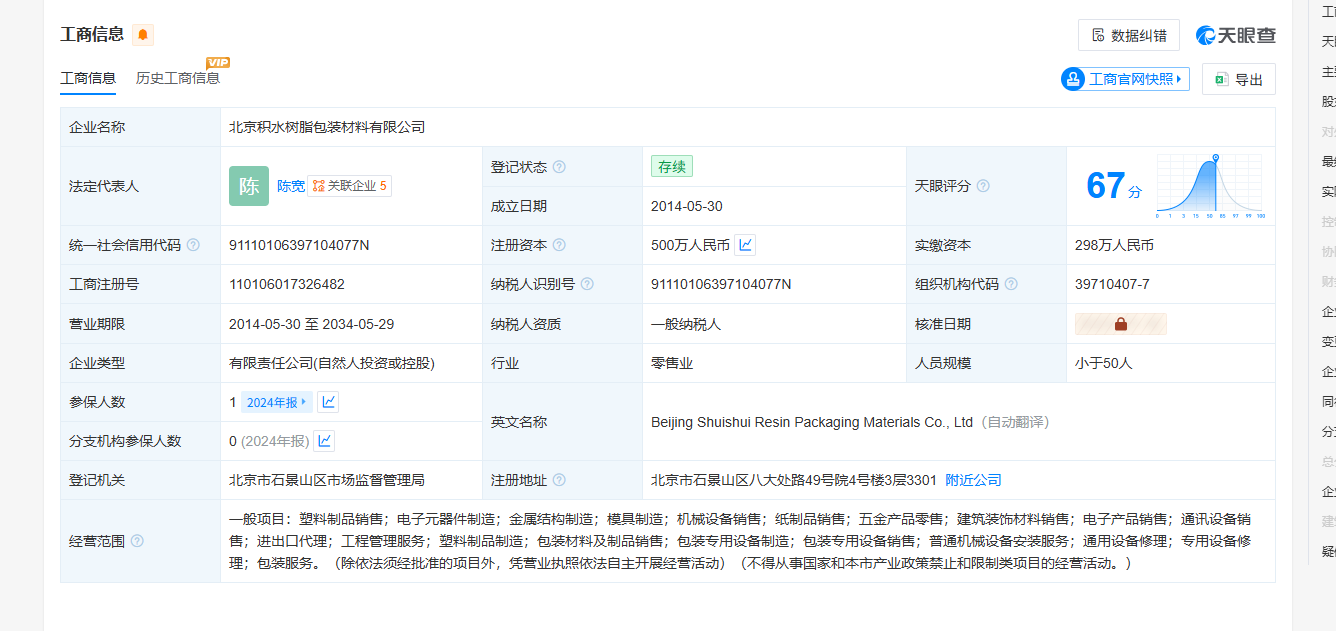This screenshot has height=631, width=1336.
Task: Open branch insured count chart icon
Action: (324, 441)
